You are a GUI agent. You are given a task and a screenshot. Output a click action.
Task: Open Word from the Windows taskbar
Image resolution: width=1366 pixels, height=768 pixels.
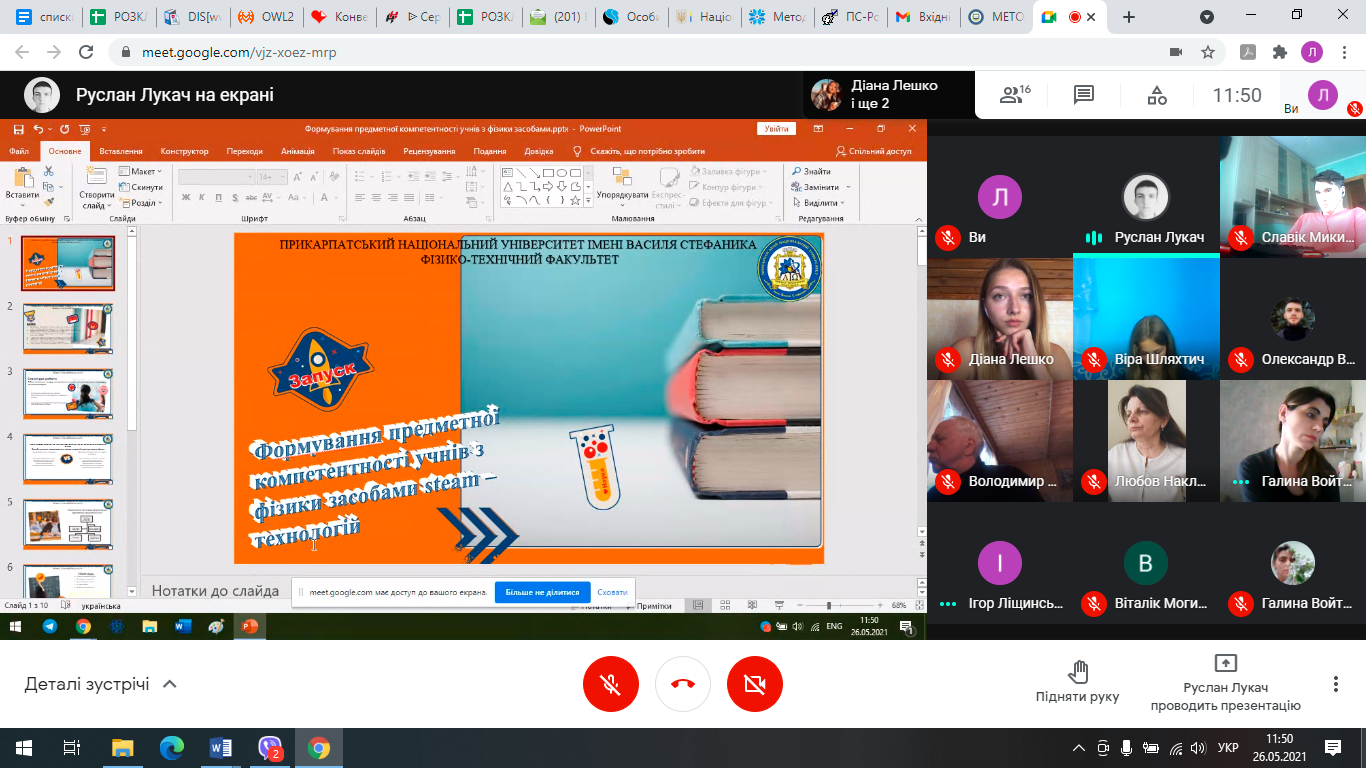click(221, 747)
